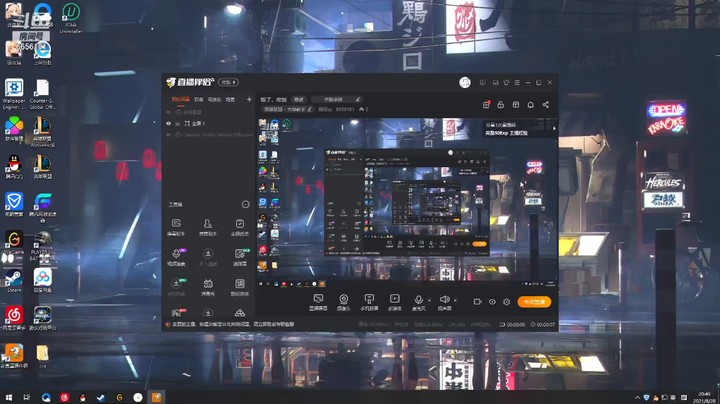
Task: Toggle visibility of Counter-Strike Global Offensive source
Action: [169, 135]
